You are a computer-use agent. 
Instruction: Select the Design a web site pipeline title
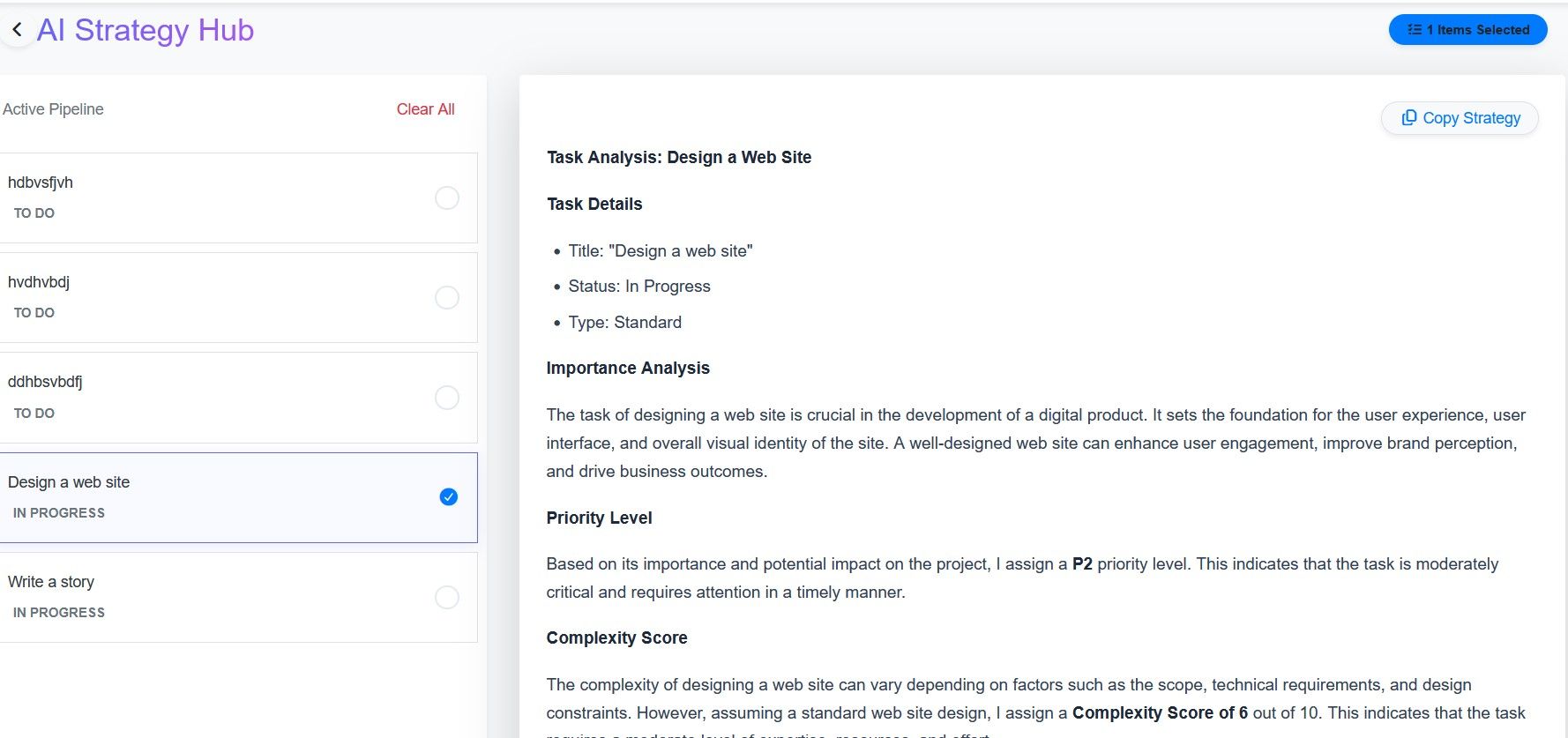69,482
